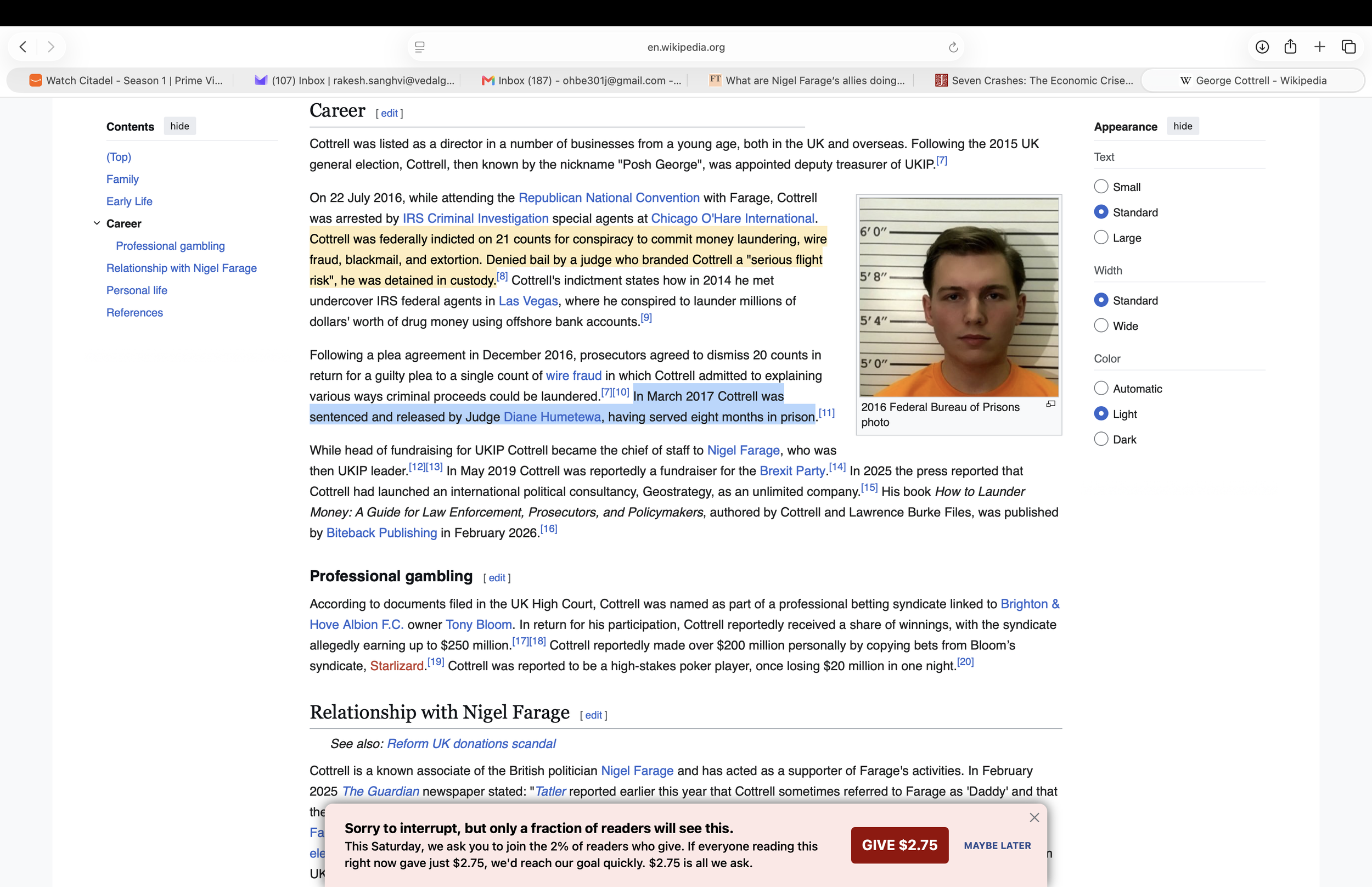Viewport: 1372px width, 887px height.
Task: Switch to the George Cottrell Wikipedia tab
Action: click(1253, 81)
